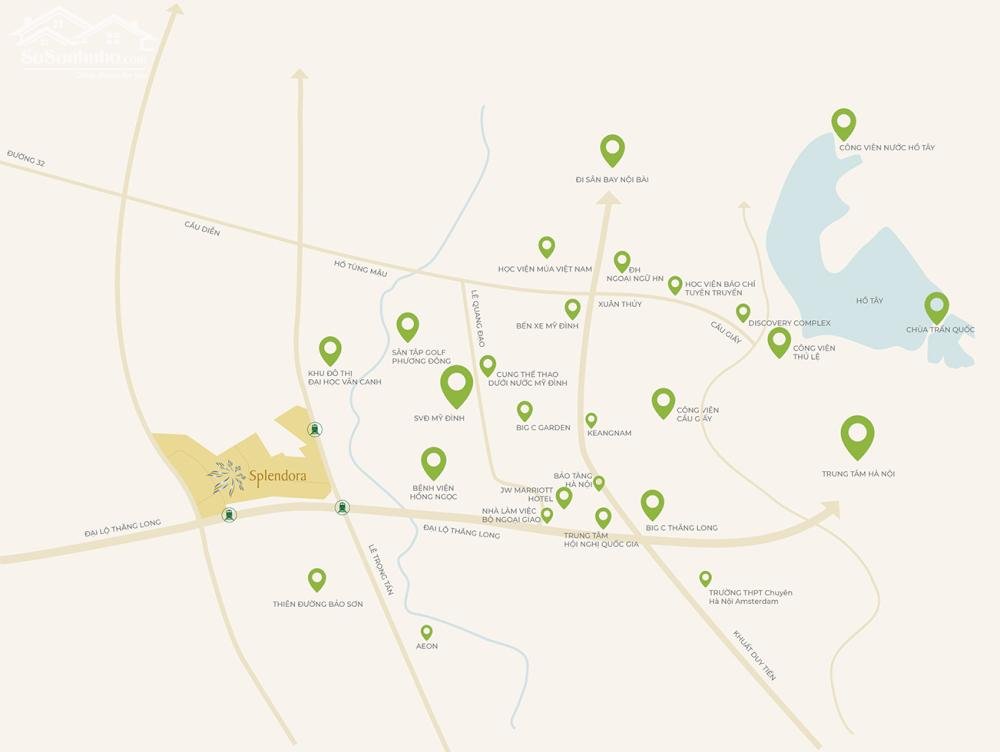Click the SVĐ Mỹ Đình map pin

click(x=457, y=387)
